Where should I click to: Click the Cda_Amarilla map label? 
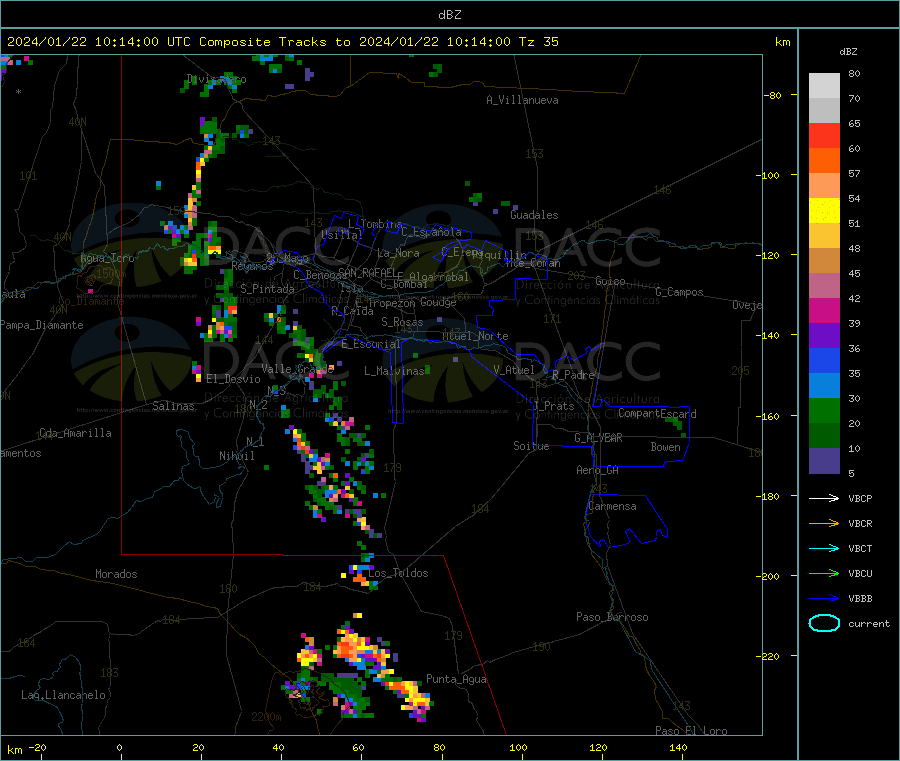point(75,433)
